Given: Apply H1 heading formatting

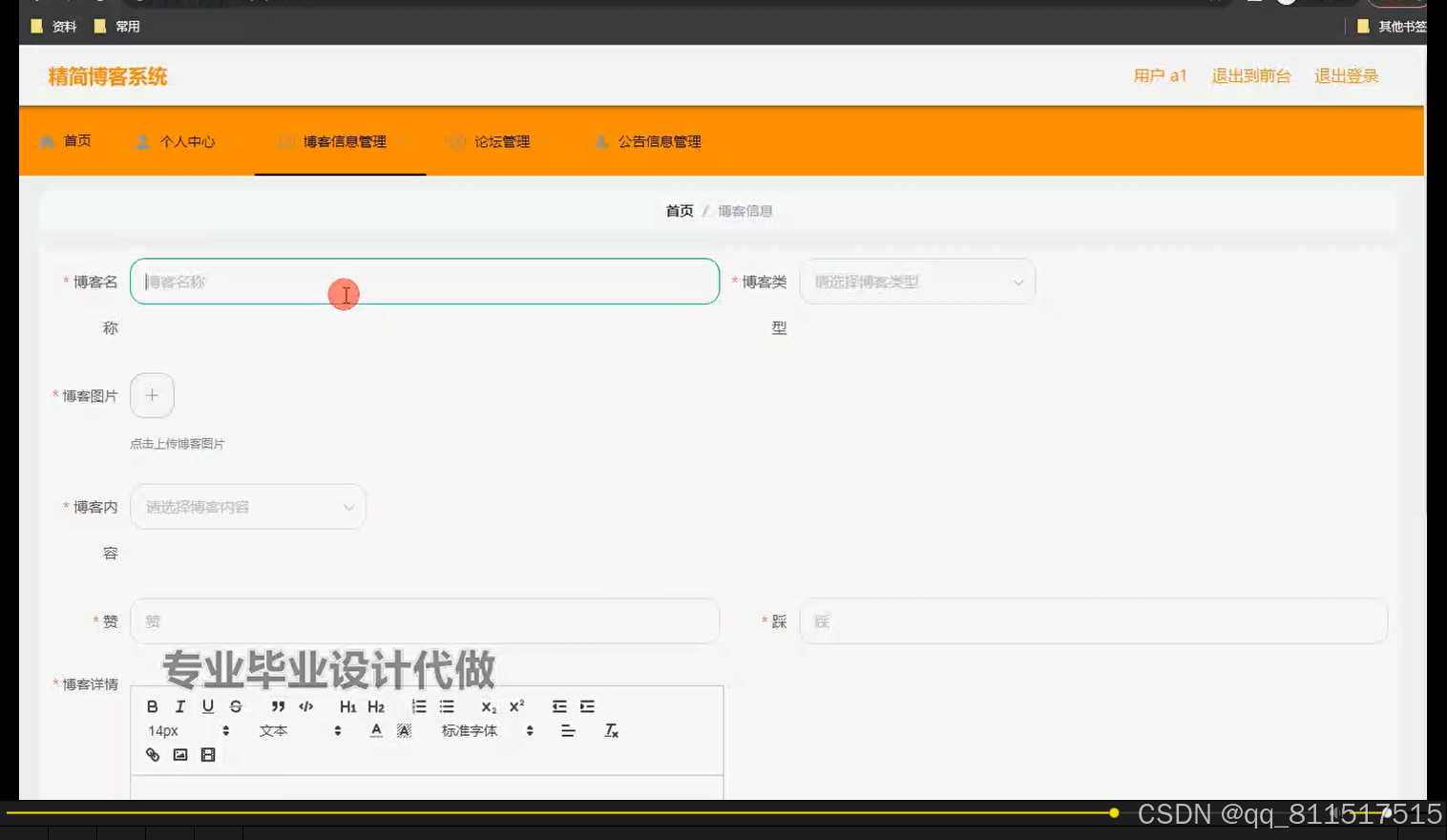Looking at the screenshot, I should coord(347,706).
